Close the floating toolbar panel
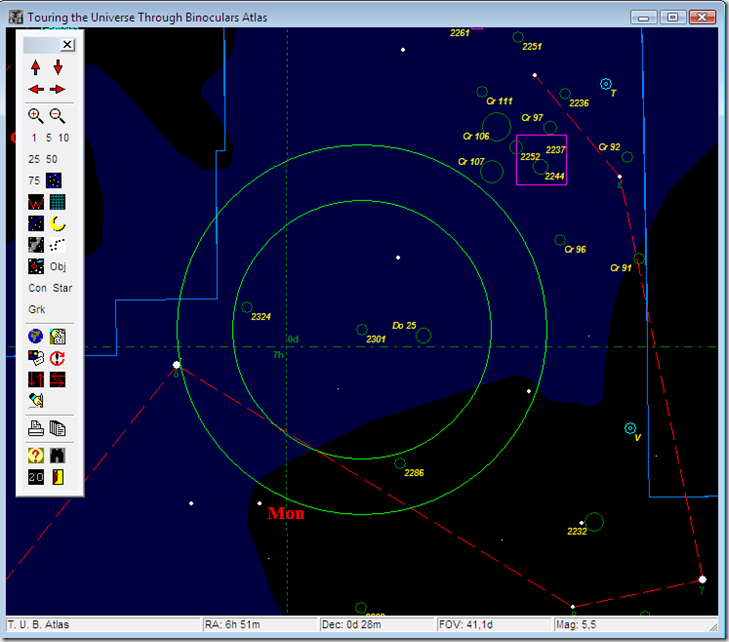Viewport: 729px width, 642px height. 67,45
